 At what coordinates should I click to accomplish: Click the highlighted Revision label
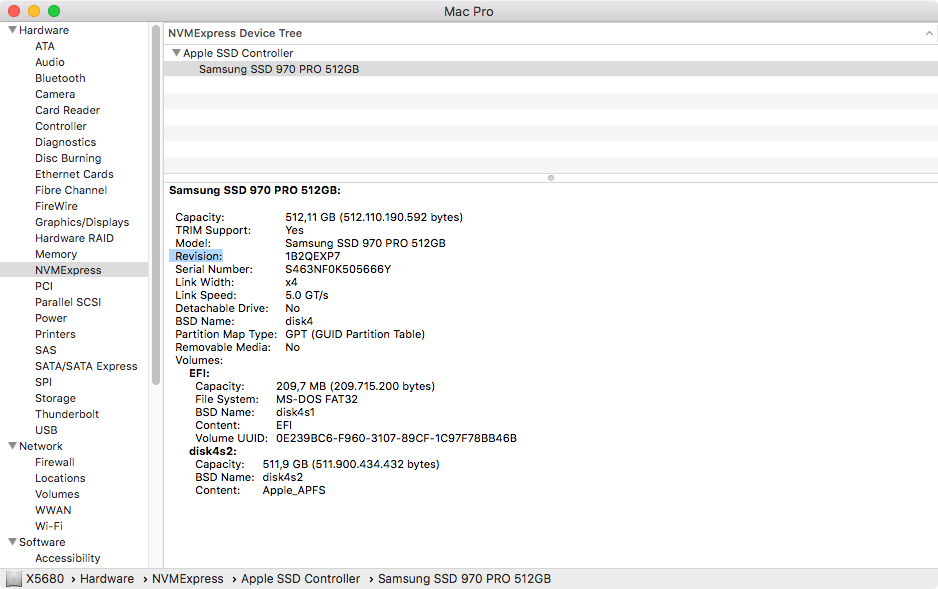196,256
